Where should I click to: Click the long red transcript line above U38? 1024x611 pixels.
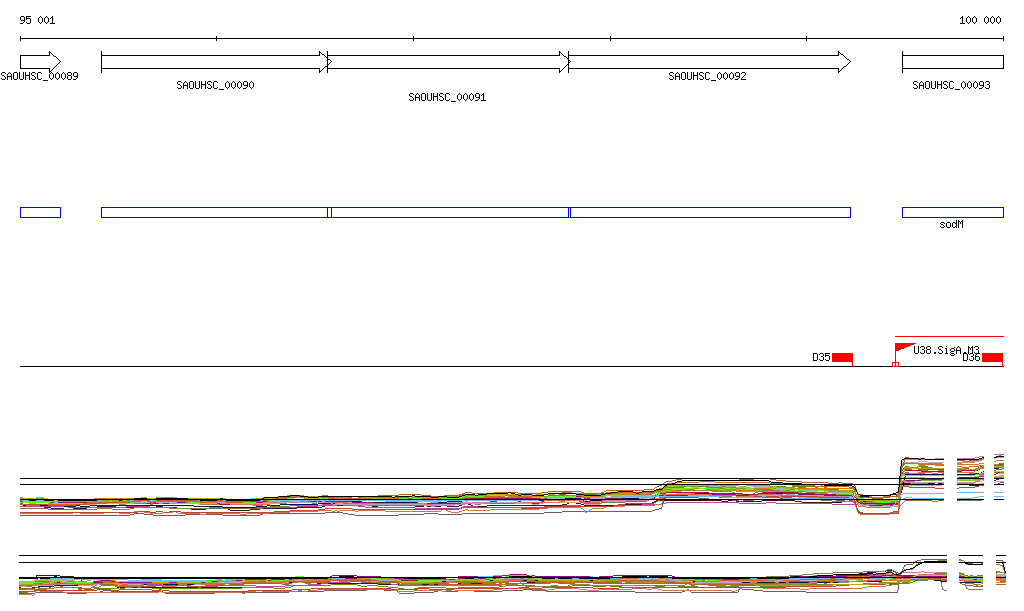point(949,337)
